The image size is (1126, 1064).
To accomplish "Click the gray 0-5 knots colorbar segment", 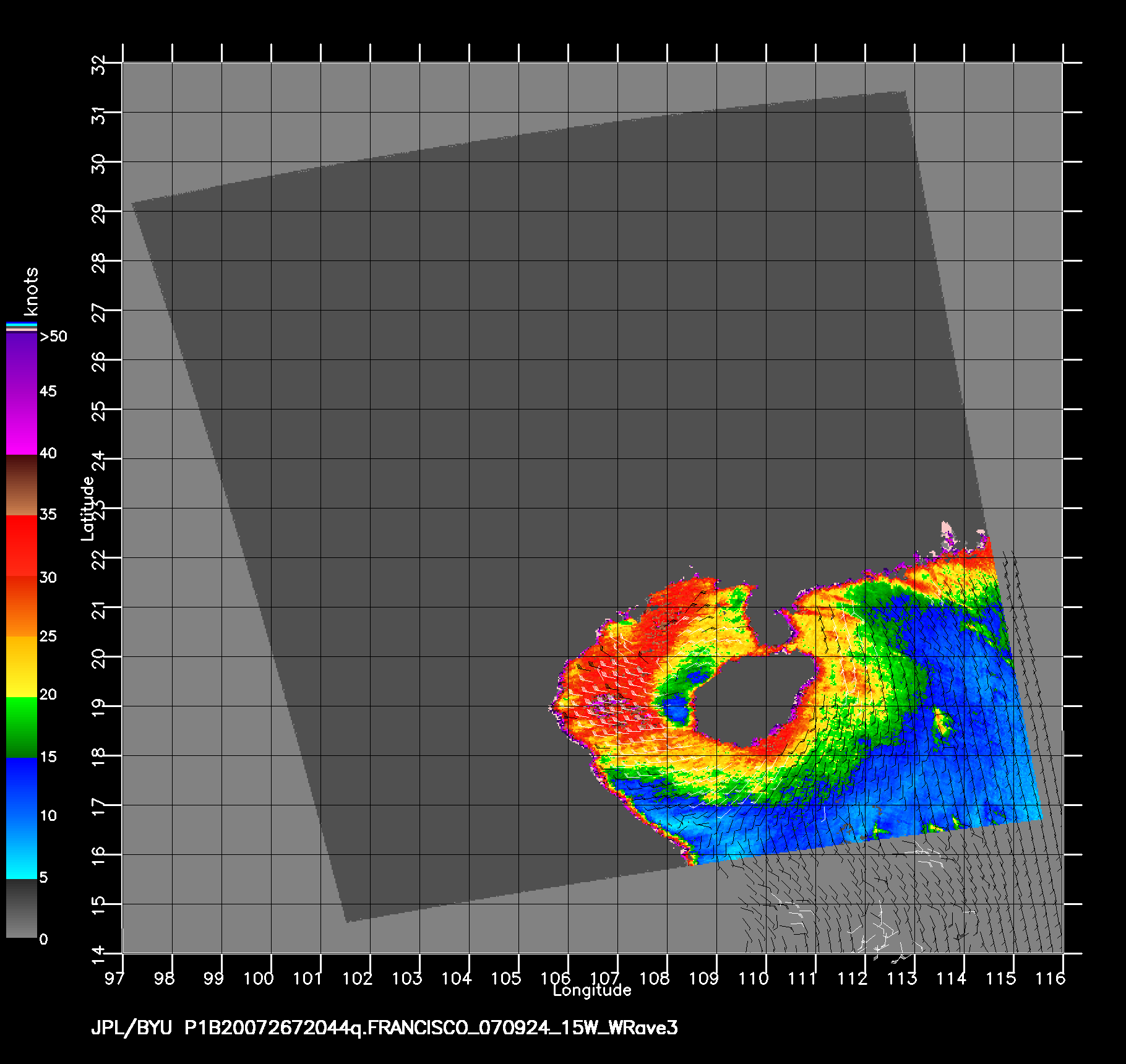I will coord(22,909).
